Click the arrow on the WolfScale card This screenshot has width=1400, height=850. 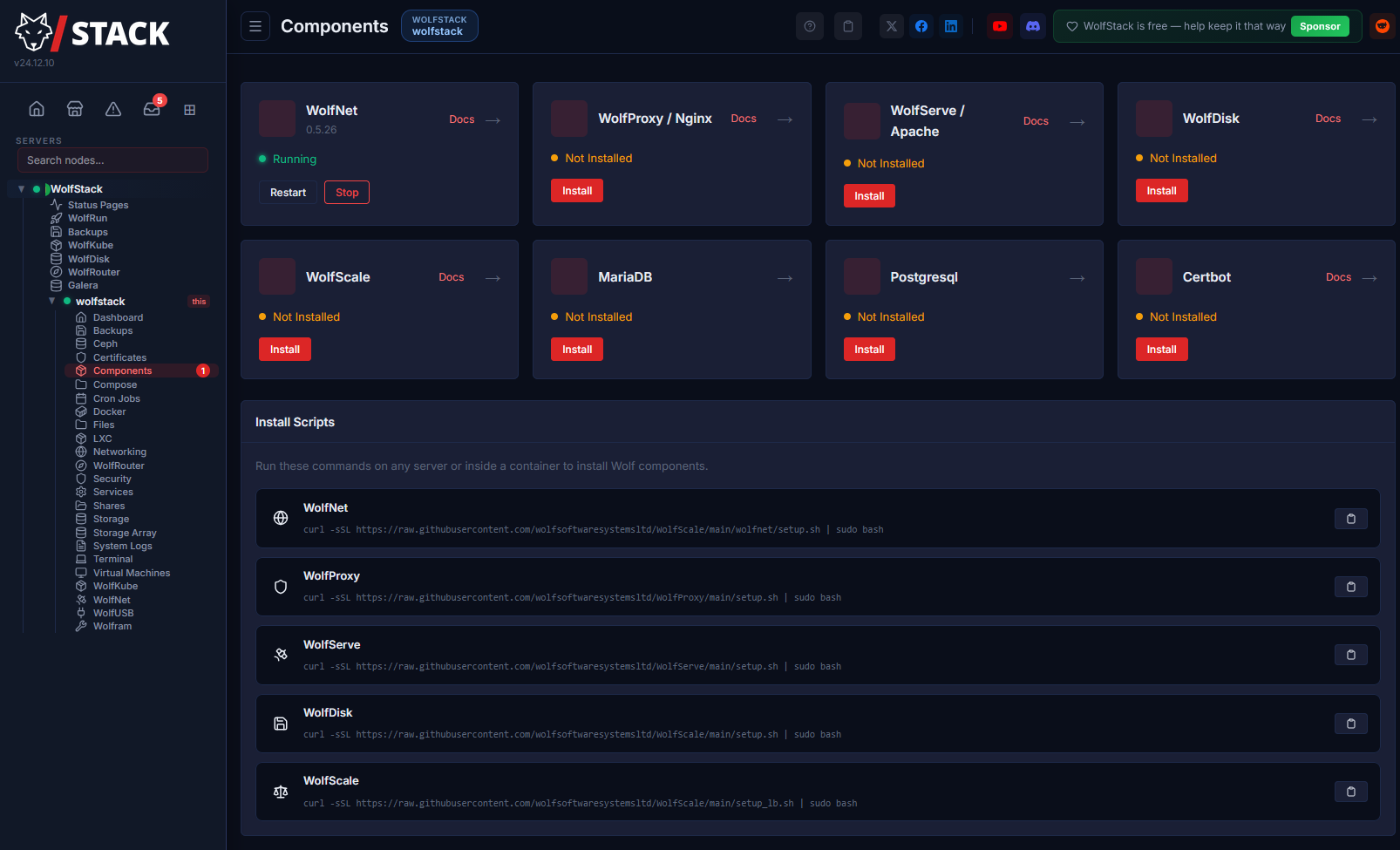tap(493, 278)
